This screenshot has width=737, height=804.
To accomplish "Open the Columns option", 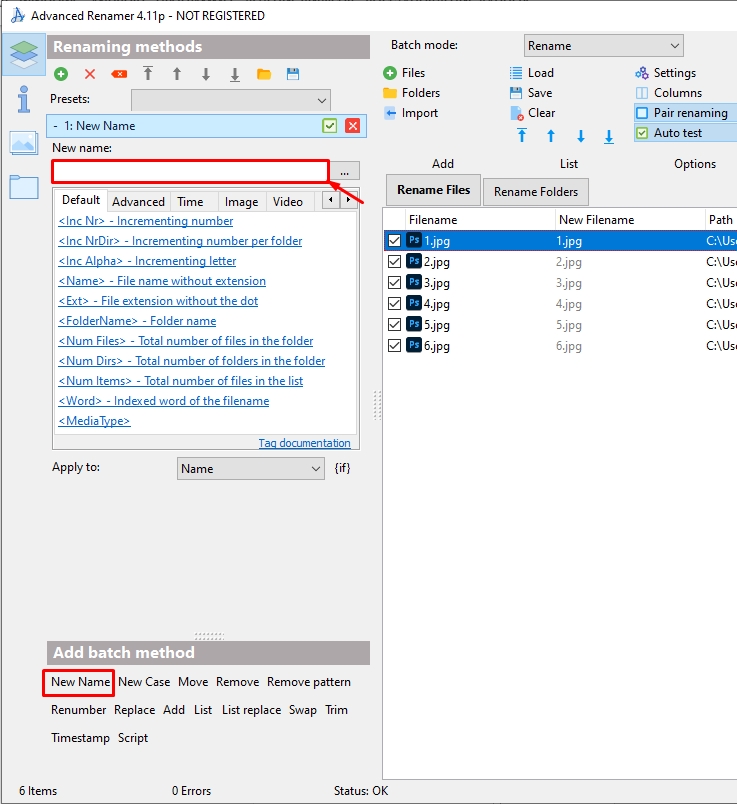I will pyautogui.click(x=669, y=93).
